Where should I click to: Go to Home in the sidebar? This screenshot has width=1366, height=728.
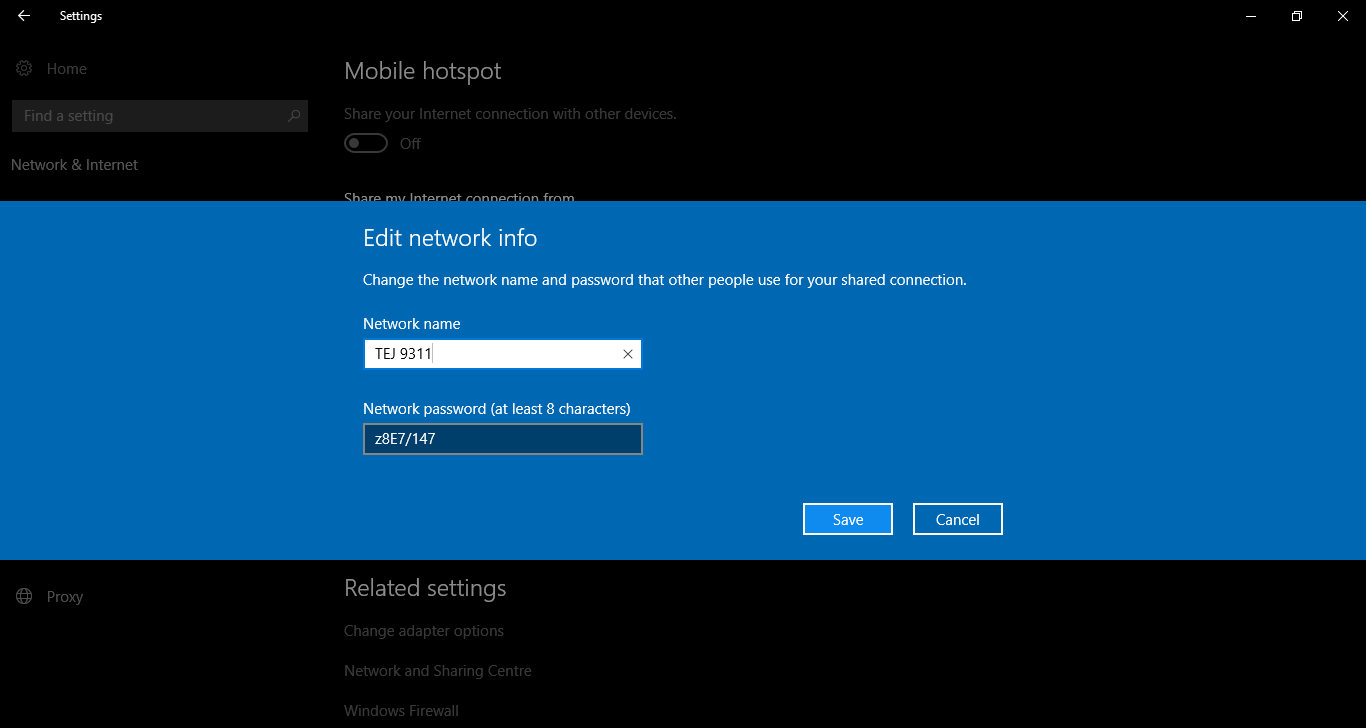[67, 69]
